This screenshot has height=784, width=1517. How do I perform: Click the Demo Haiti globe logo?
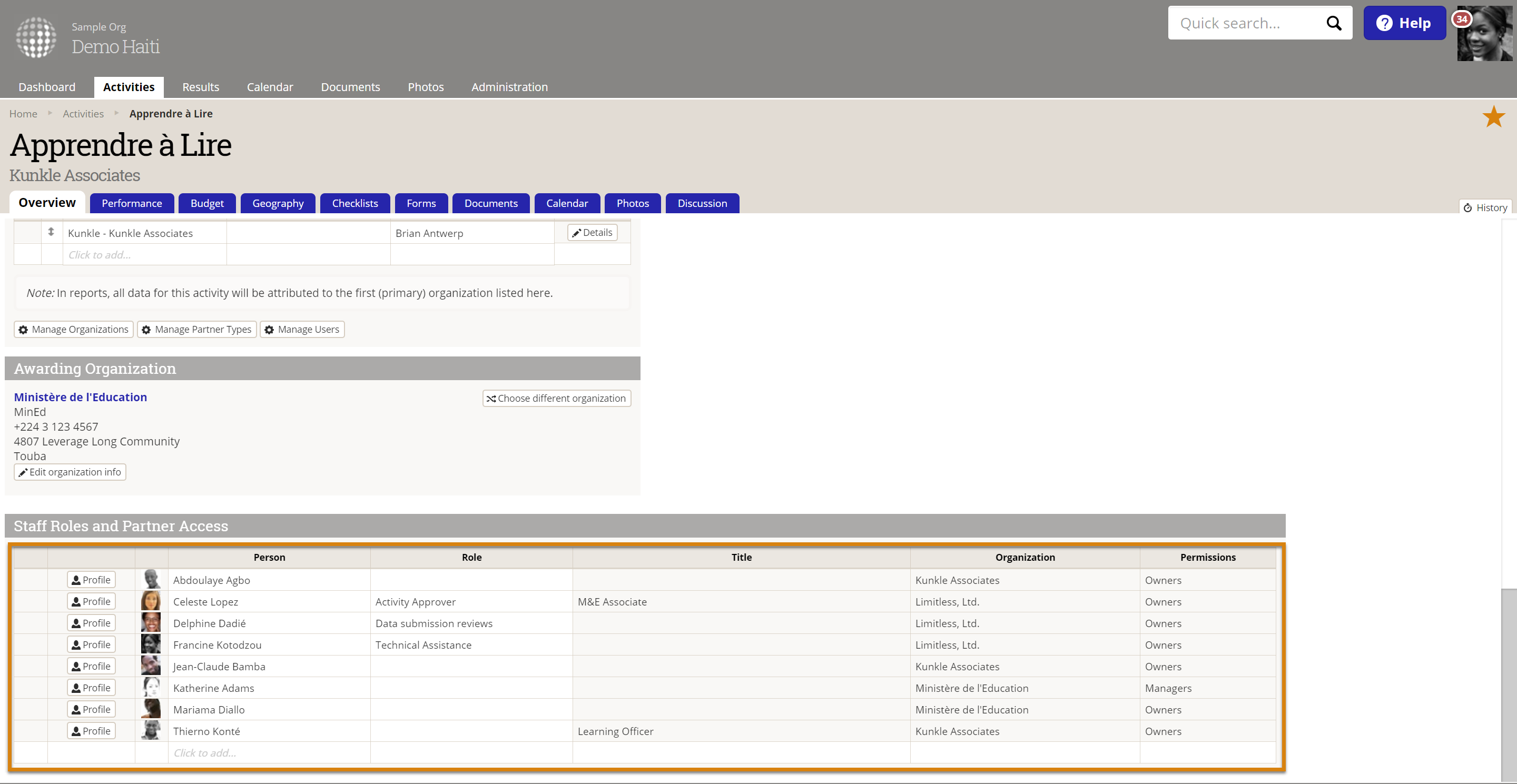(x=36, y=38)
